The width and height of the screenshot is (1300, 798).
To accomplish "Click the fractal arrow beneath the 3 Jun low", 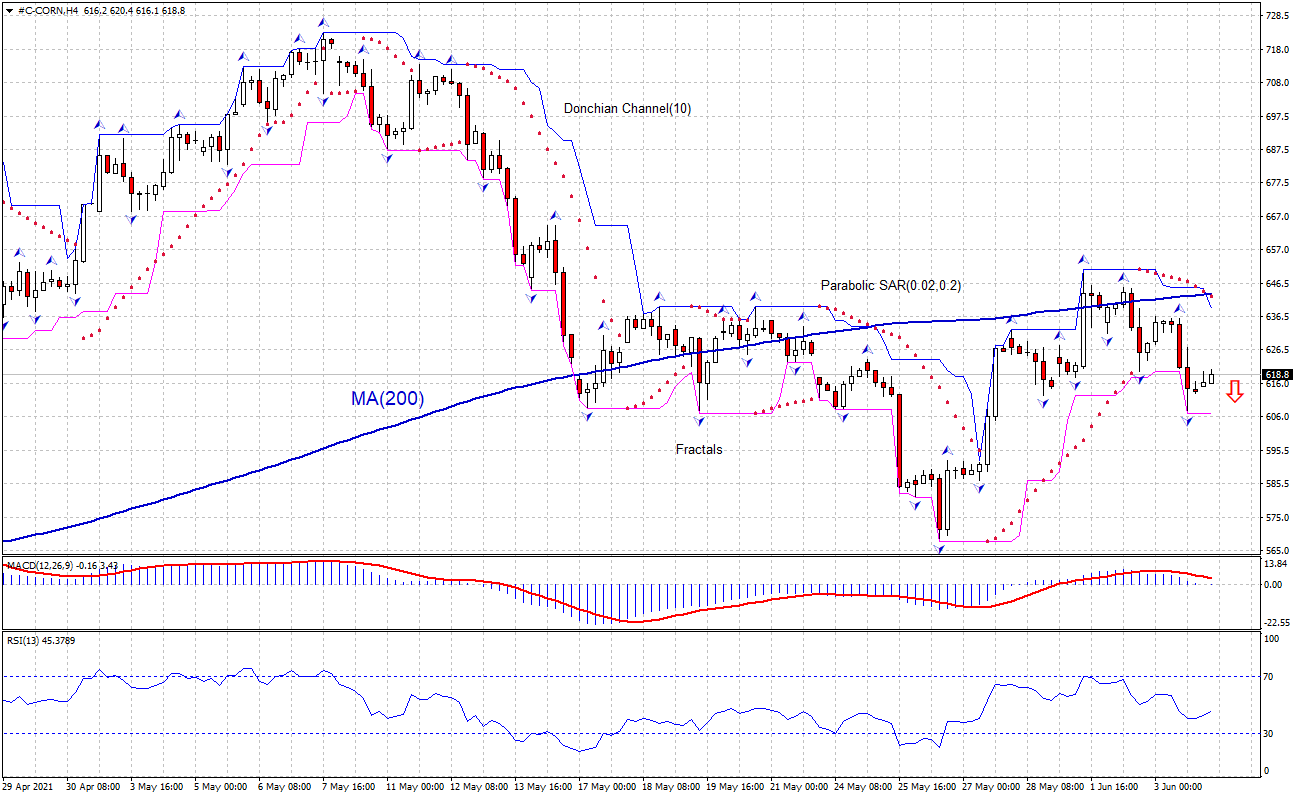I will tap(1188, 421).
